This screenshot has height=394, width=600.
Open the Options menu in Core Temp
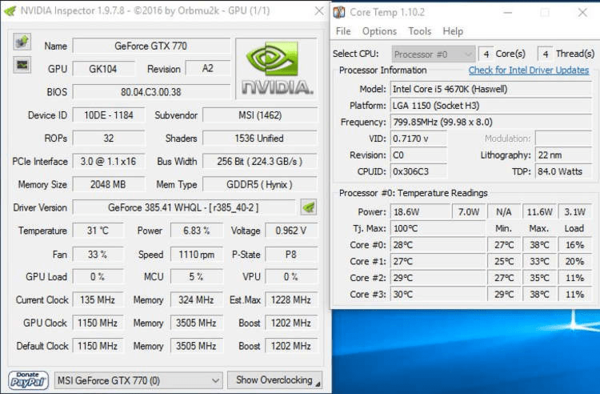pyautogui.click(x=379, y=31)
